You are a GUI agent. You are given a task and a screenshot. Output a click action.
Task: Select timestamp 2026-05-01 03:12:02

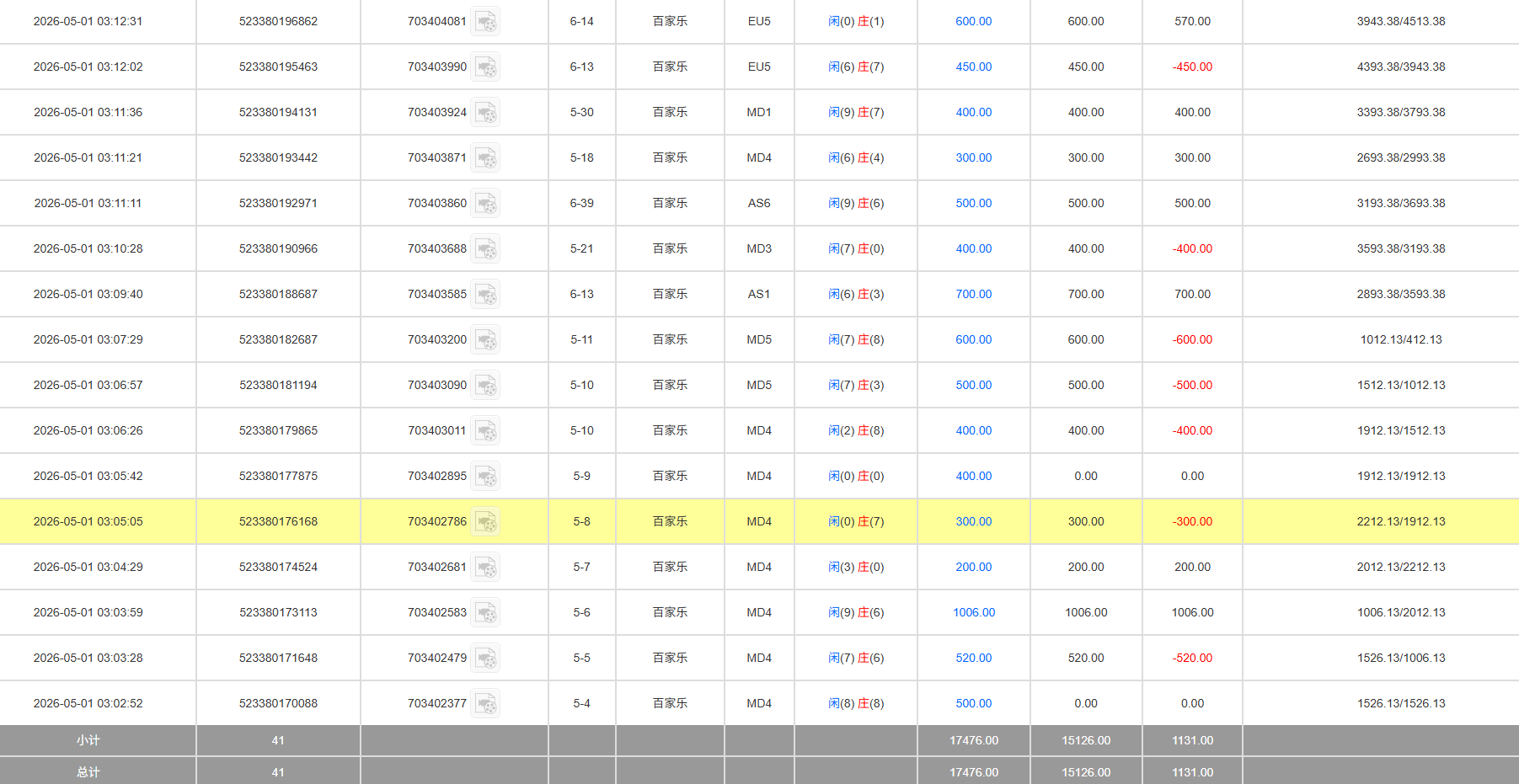pos(88,67)
